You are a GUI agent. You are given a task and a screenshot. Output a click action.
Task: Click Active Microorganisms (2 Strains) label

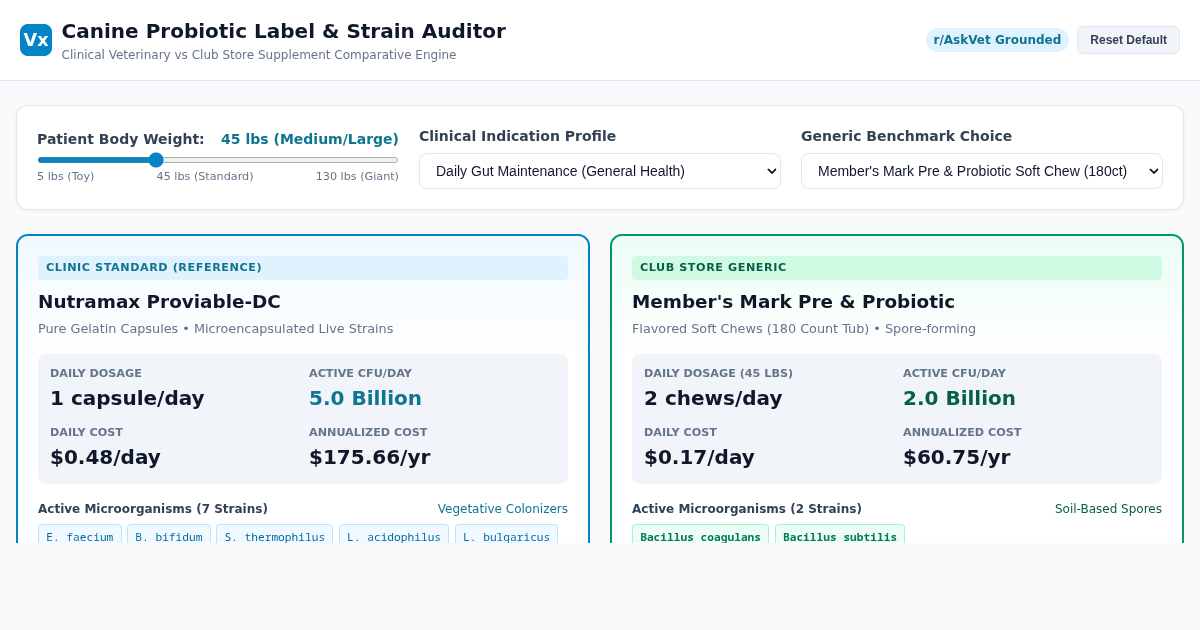click(747, 509)
